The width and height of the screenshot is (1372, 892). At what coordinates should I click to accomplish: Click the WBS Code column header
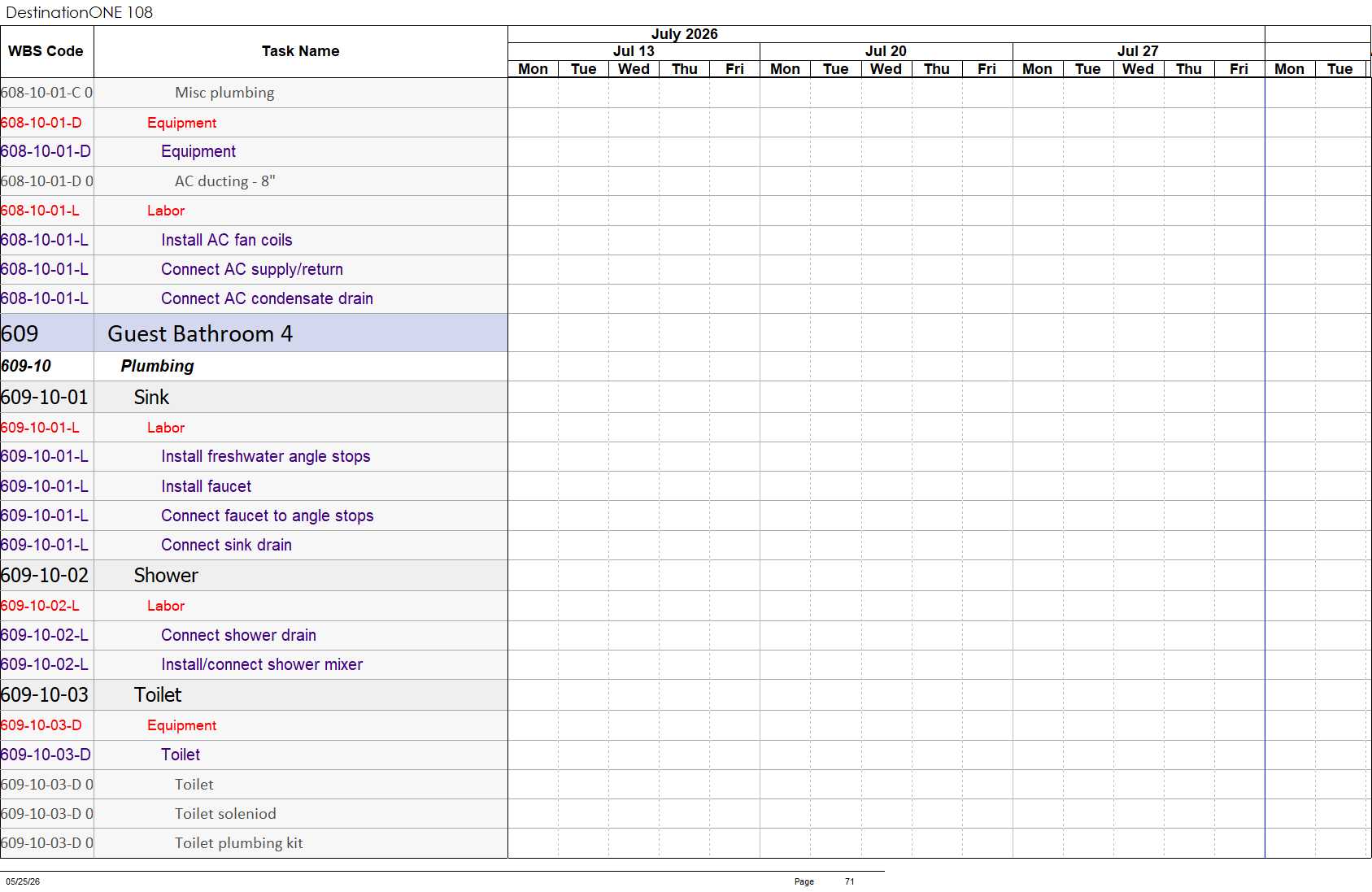coord(46,51)
